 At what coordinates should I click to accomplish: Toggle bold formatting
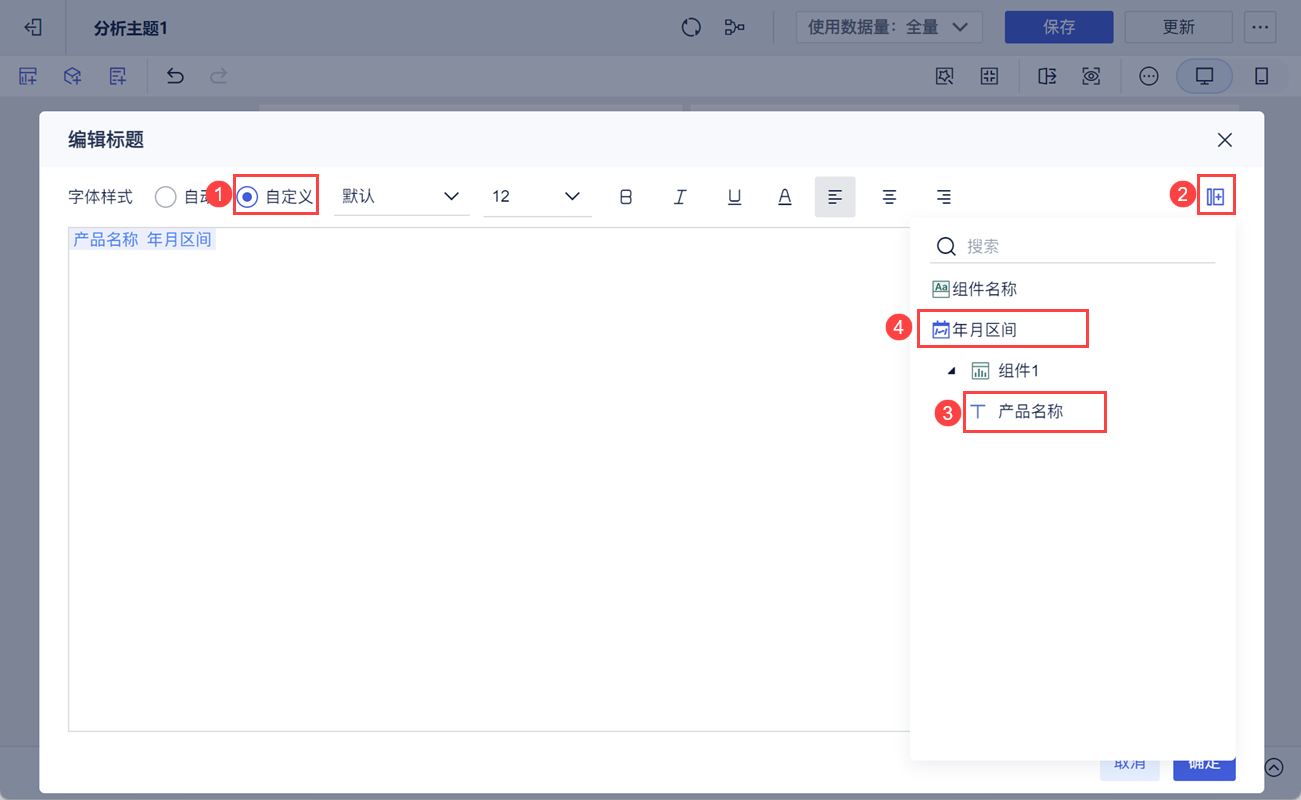(626, 197)
